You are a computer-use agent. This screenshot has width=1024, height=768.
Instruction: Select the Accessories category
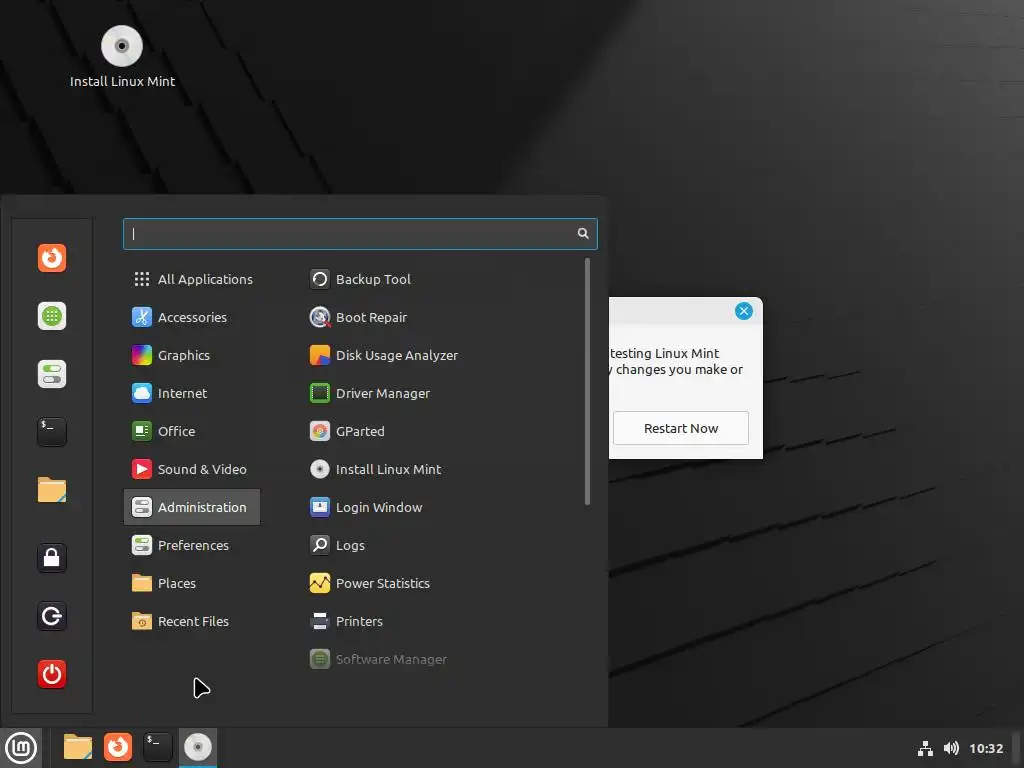click(x=192, y=317)
